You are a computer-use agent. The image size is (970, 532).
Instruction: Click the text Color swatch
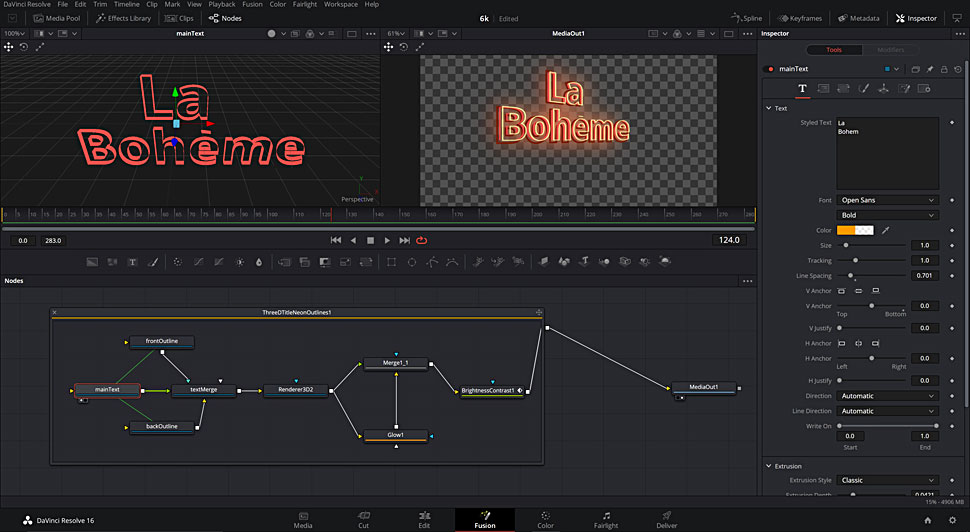pos(855,230)
